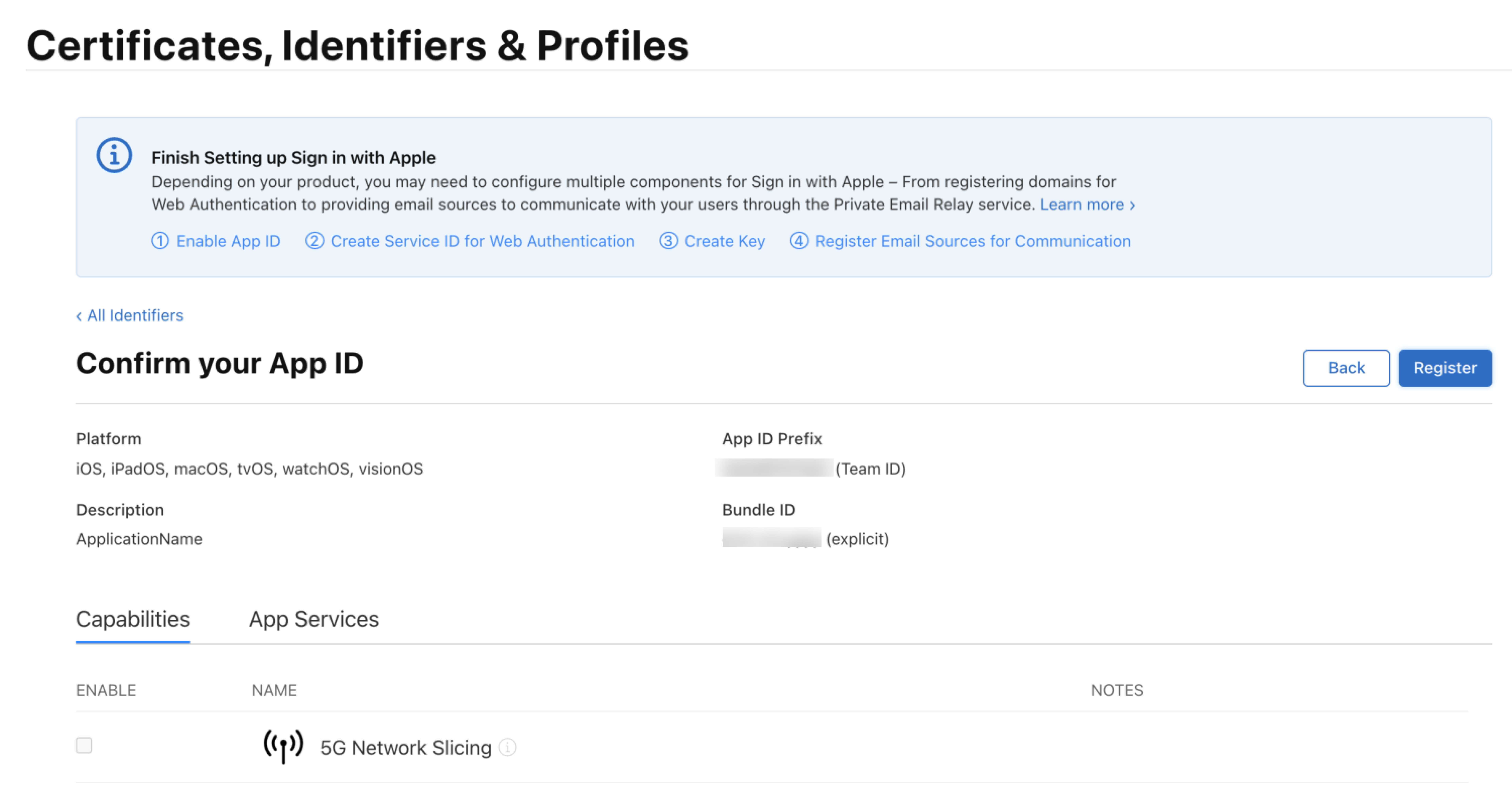Click the circled number 1 step icon
Screen dimensions: 1512x796
click(160, 240)
